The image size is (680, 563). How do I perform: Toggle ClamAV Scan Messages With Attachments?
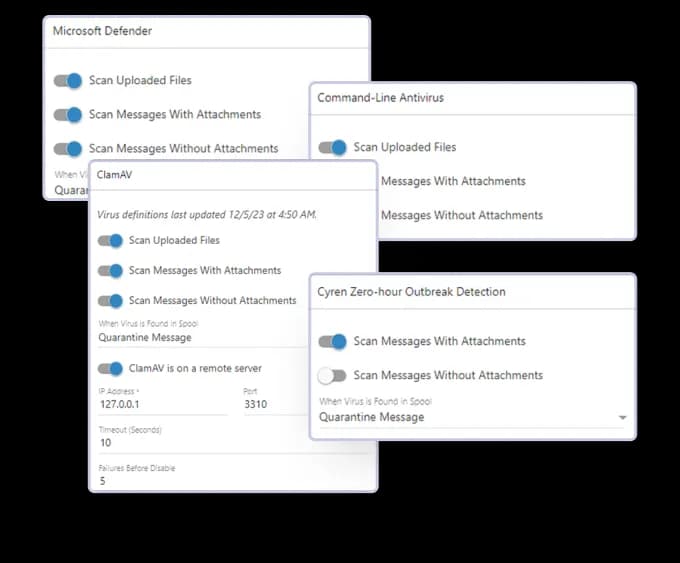[x=110, y=271]
